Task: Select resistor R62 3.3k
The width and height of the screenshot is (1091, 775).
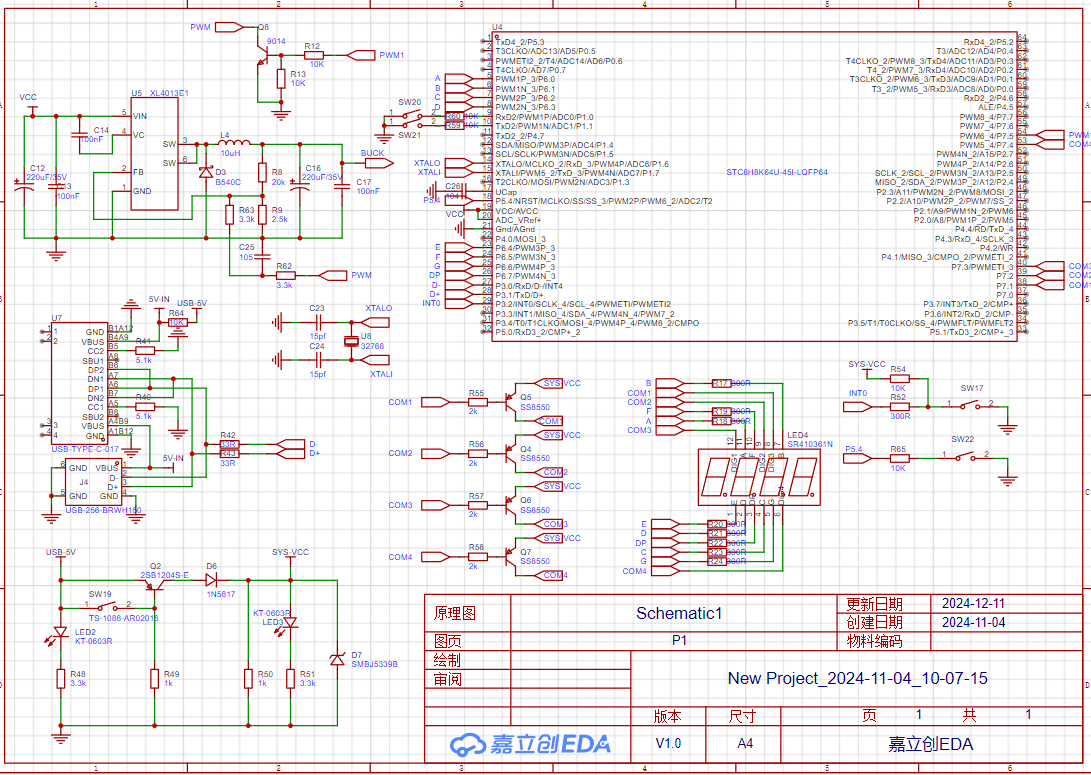Action: 285,275
